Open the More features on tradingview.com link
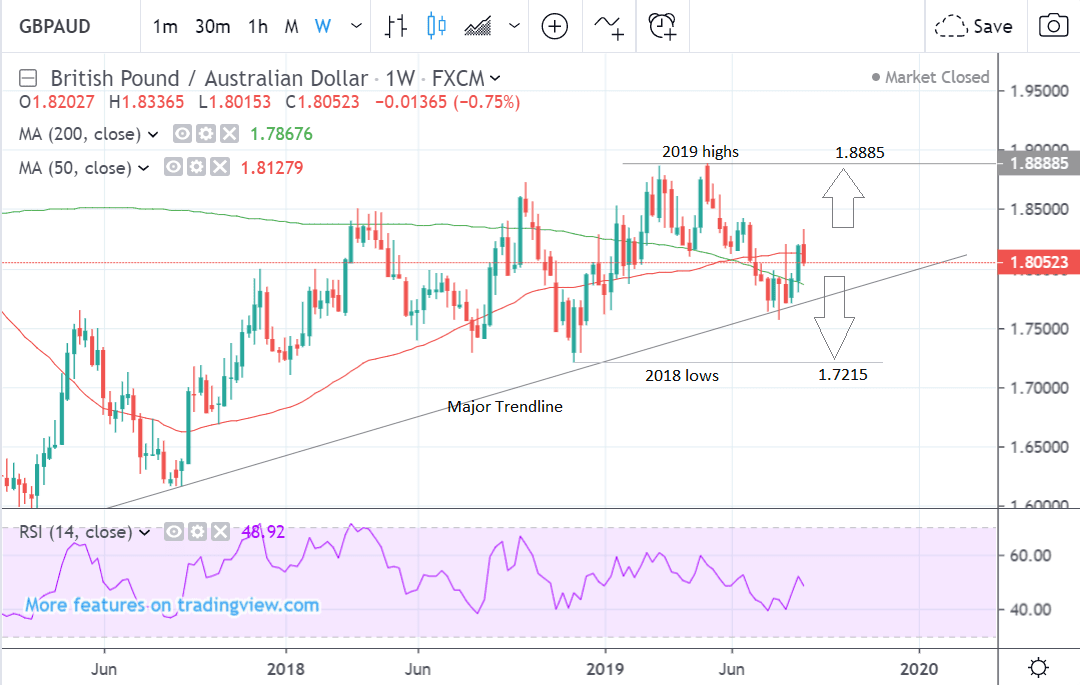 pyautogui.click(x=172, y=605)
